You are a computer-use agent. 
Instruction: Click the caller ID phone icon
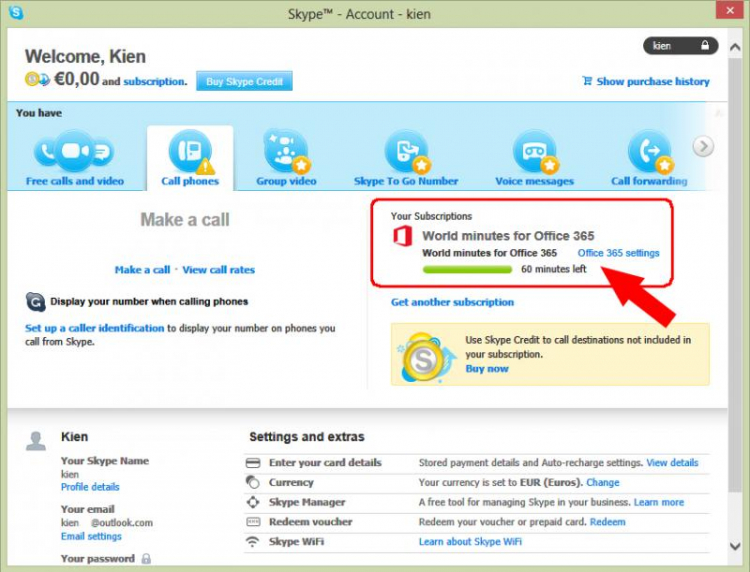tap(35, 302)
